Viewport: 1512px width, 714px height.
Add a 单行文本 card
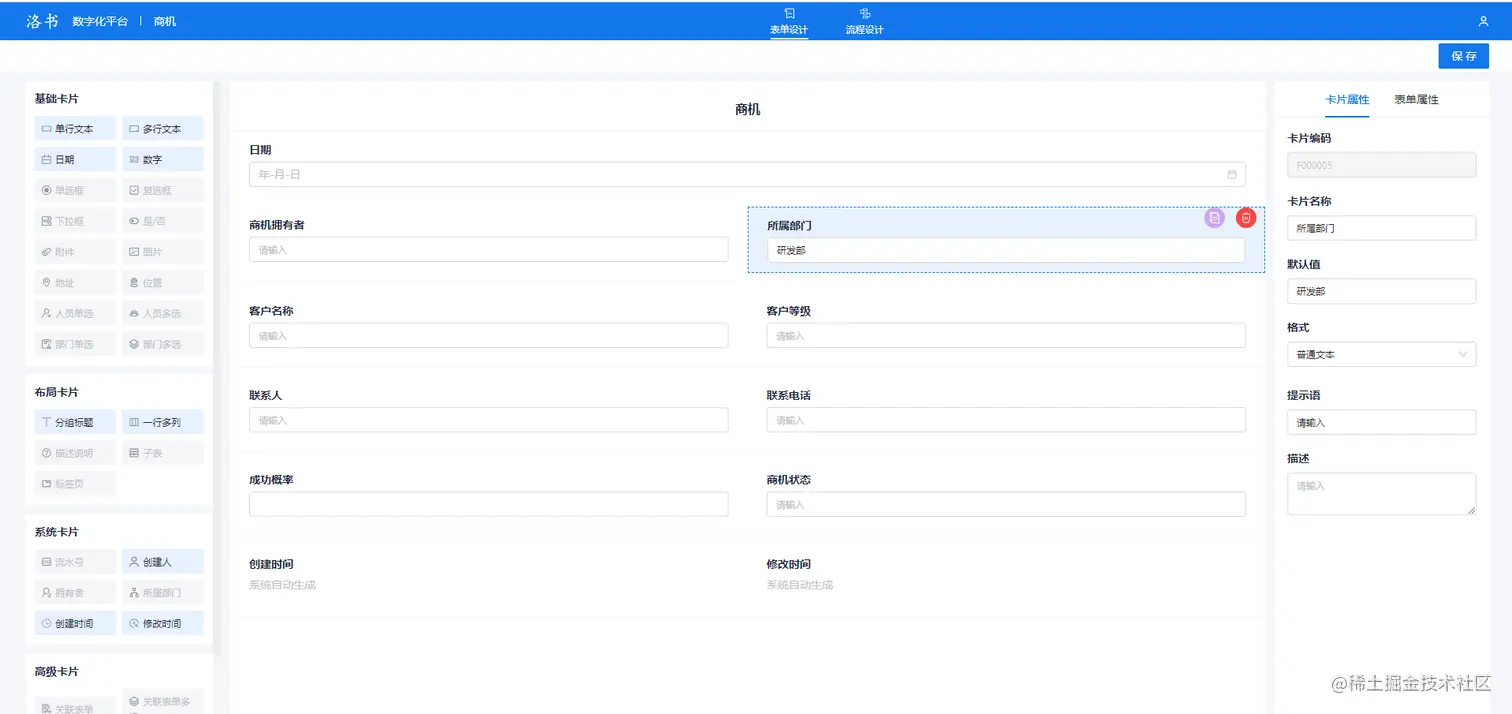75,129
